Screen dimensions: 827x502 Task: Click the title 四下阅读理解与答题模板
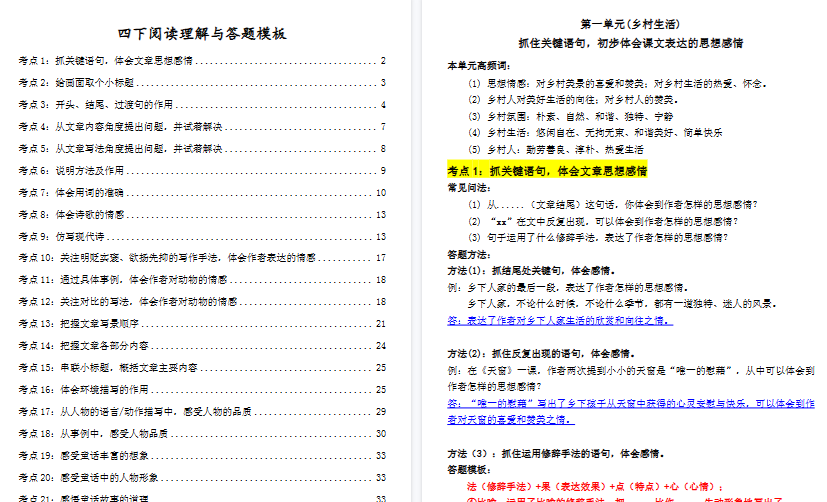tap(202, 34)
